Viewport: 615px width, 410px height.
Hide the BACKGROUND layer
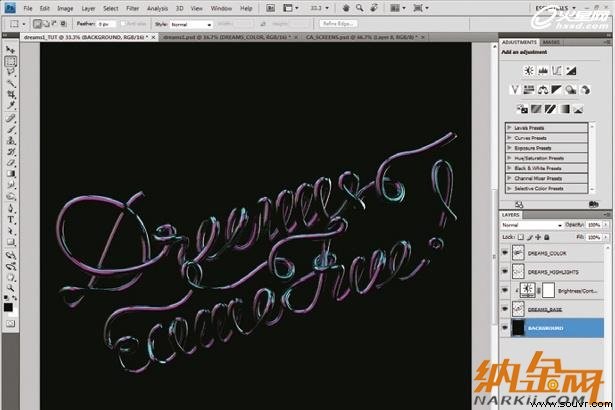tap(505, 328)
